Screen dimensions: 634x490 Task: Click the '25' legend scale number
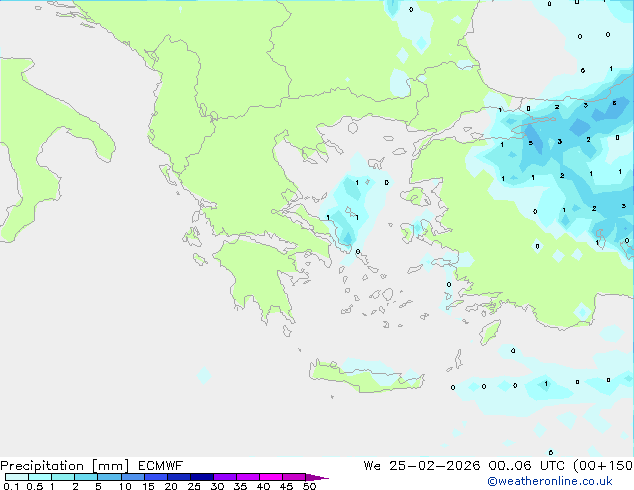(x=194, y=486)
